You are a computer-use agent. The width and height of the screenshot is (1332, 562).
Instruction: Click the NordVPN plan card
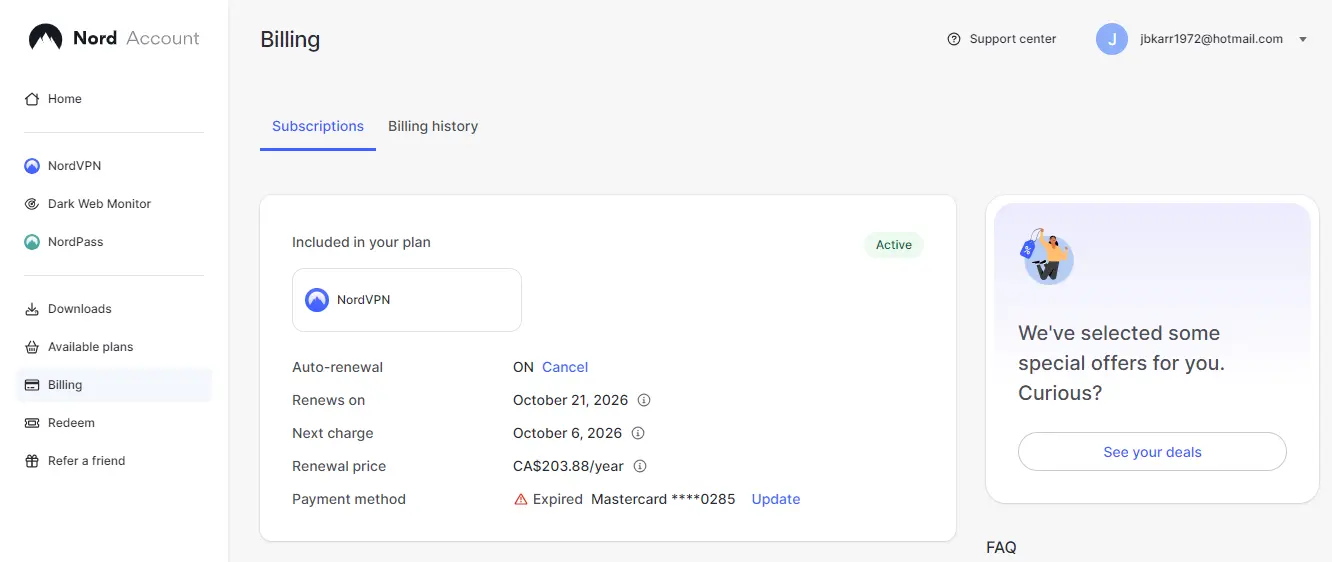[407, 300]
